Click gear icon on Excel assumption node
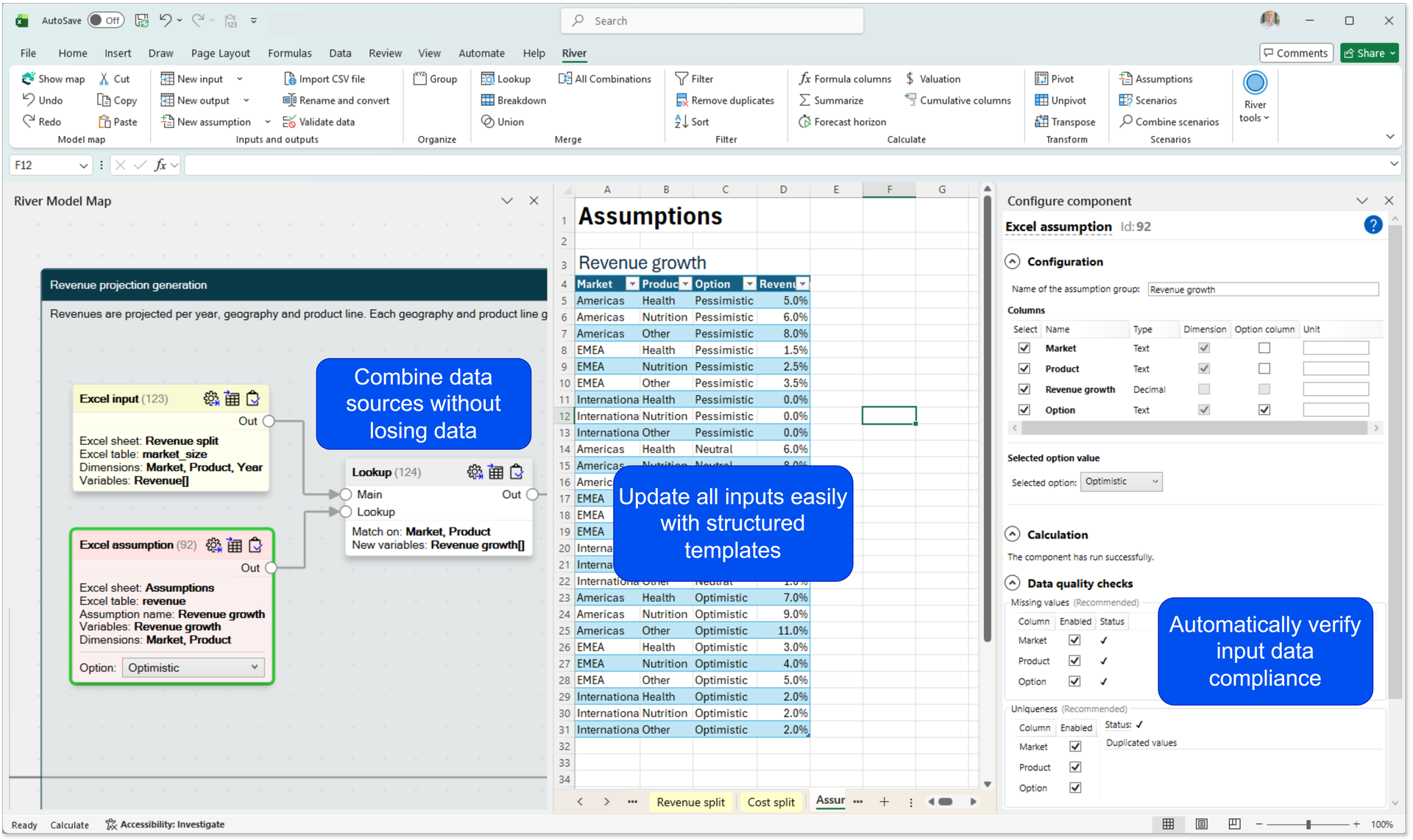 tap(213, 545)
